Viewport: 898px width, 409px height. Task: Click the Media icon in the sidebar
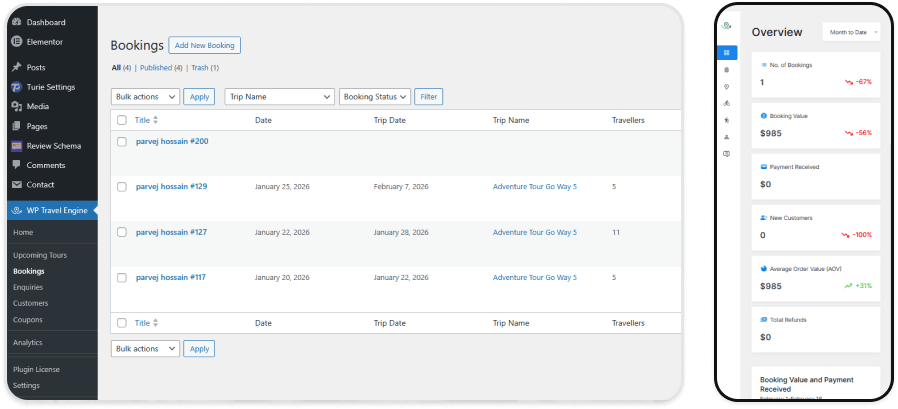click(17, 106)
